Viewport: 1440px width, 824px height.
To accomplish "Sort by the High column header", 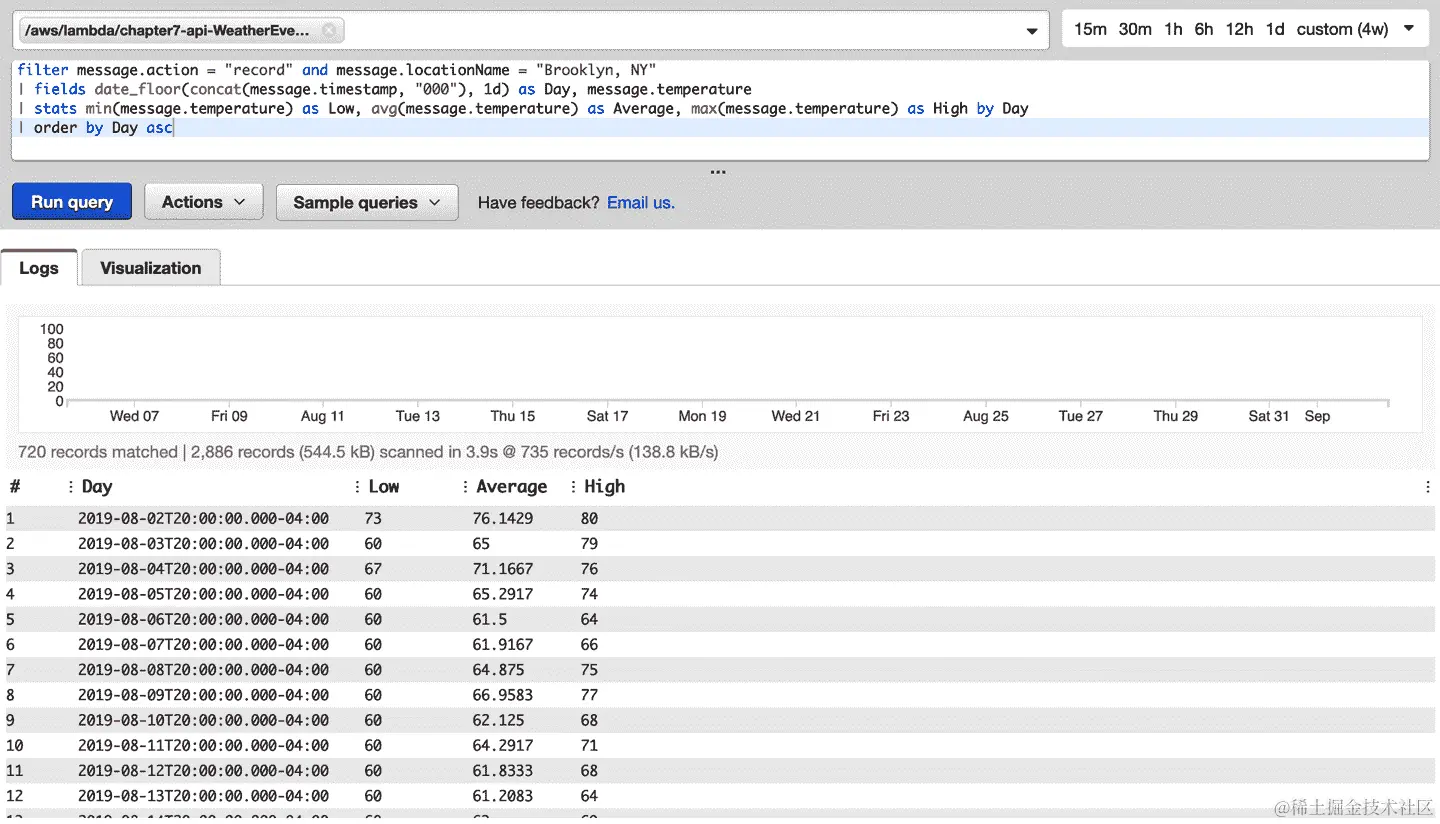I will coord(605,487).
